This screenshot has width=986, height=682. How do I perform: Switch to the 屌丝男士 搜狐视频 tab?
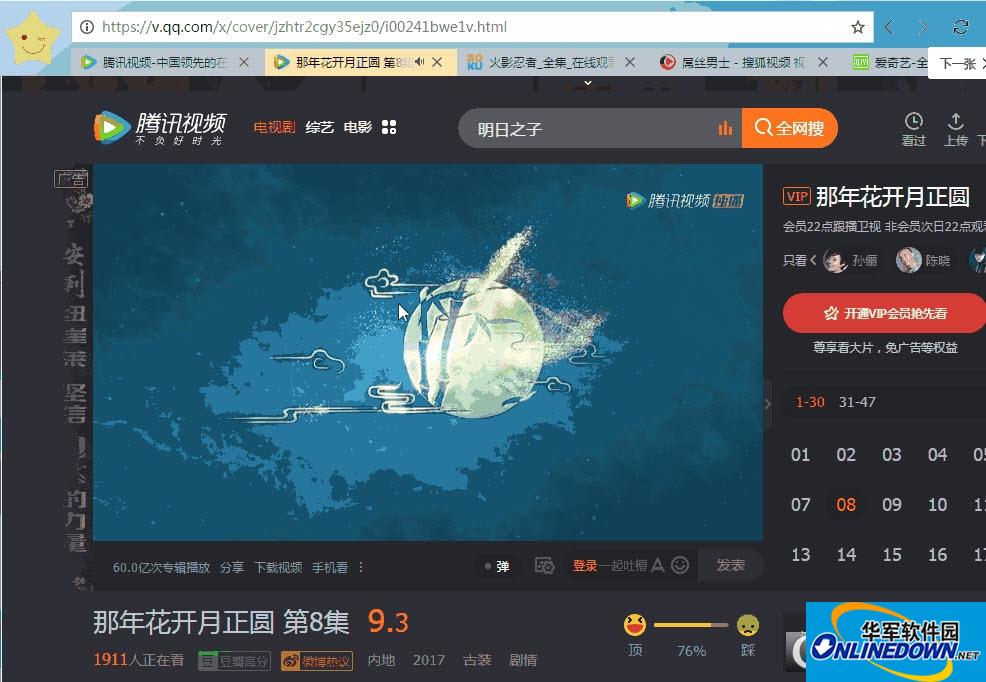pos(742,62)
